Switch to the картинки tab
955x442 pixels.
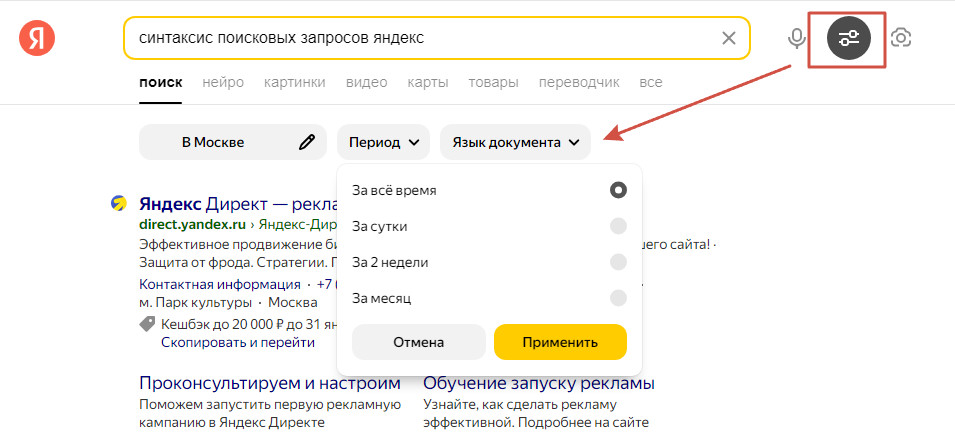pyautogui.click(x=294, y=82)
